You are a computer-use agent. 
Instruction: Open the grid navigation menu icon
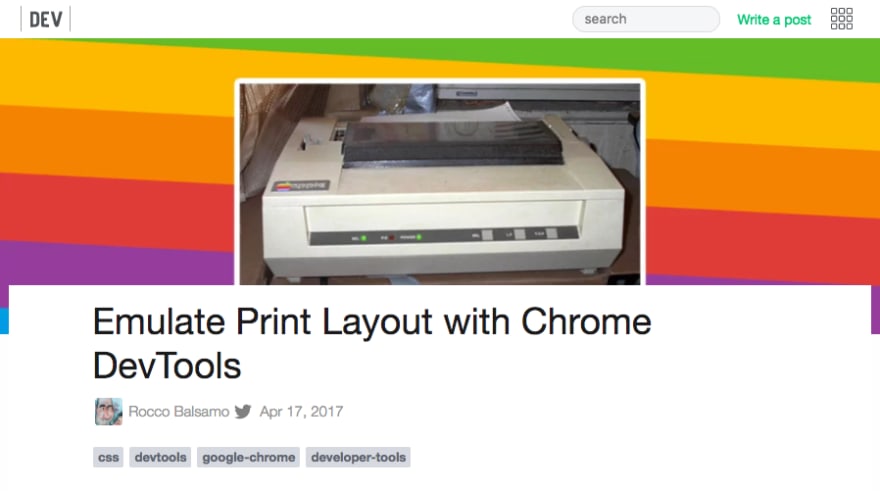point(841,19)
